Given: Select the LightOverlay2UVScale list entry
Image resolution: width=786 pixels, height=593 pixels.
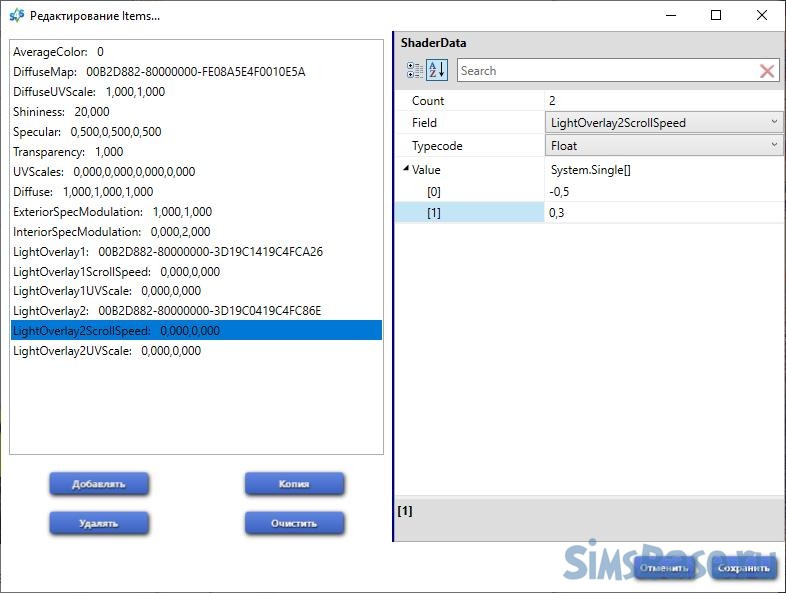Looking at the screenshot, I should pyautogui.click(x=106, y=351).
